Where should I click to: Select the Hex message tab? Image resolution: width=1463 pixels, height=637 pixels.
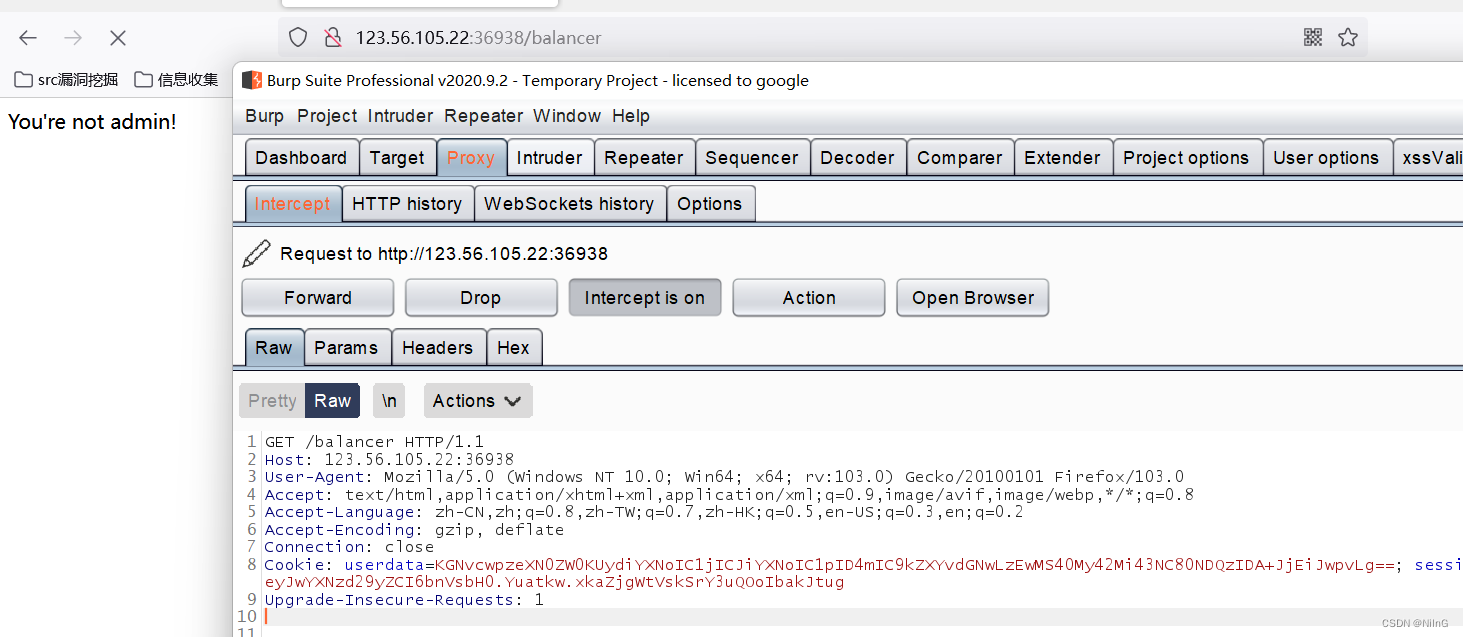click(x=513, y=348)
